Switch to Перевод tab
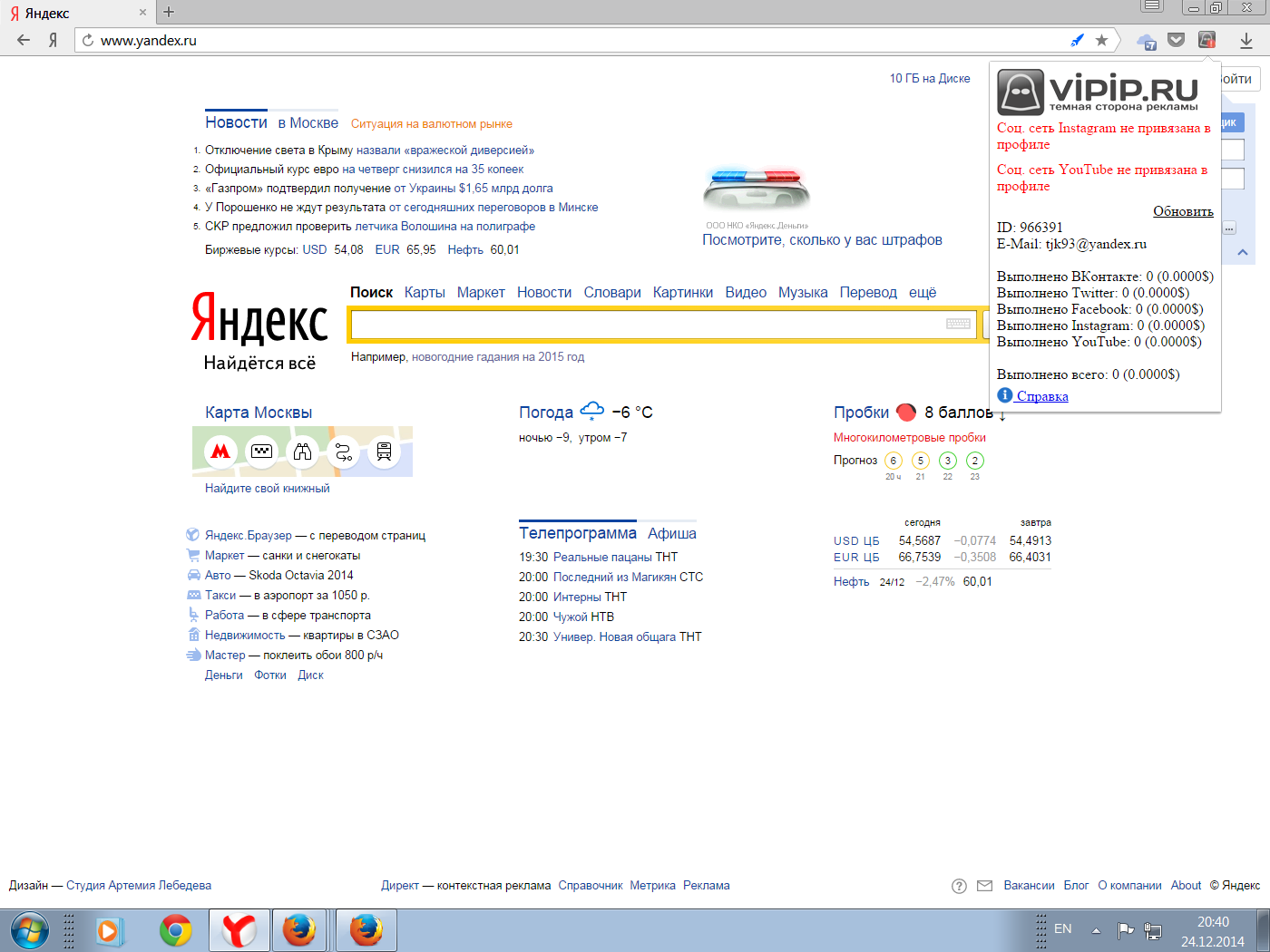The image size is (1270, 952). pyautogui.click(x=868, y=292)
